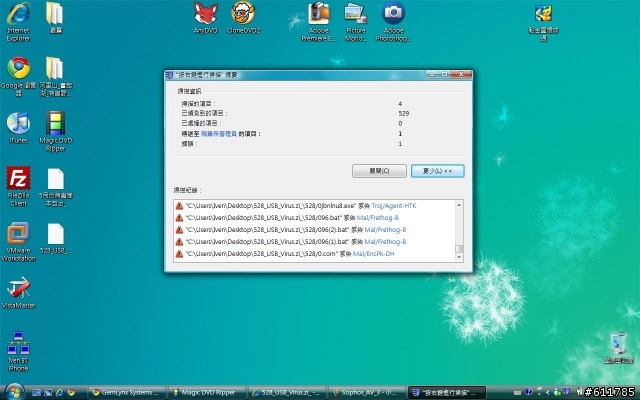Open the Troj/Agent-HTK threat link
Viewport: 640px width, 400px height.
pyautogui.click(x=394, y=206)
